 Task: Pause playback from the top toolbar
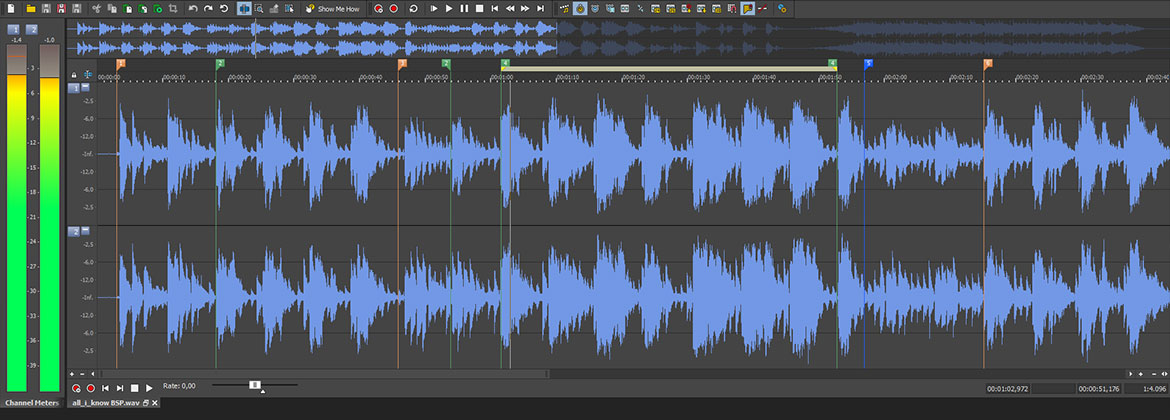tap(464, 8)
